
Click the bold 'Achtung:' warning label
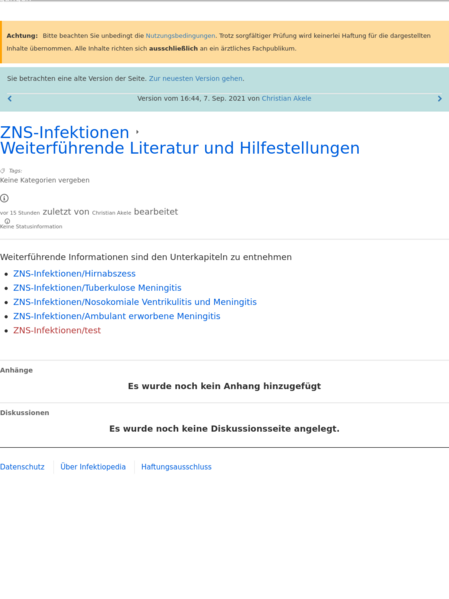tap(22, 36)
